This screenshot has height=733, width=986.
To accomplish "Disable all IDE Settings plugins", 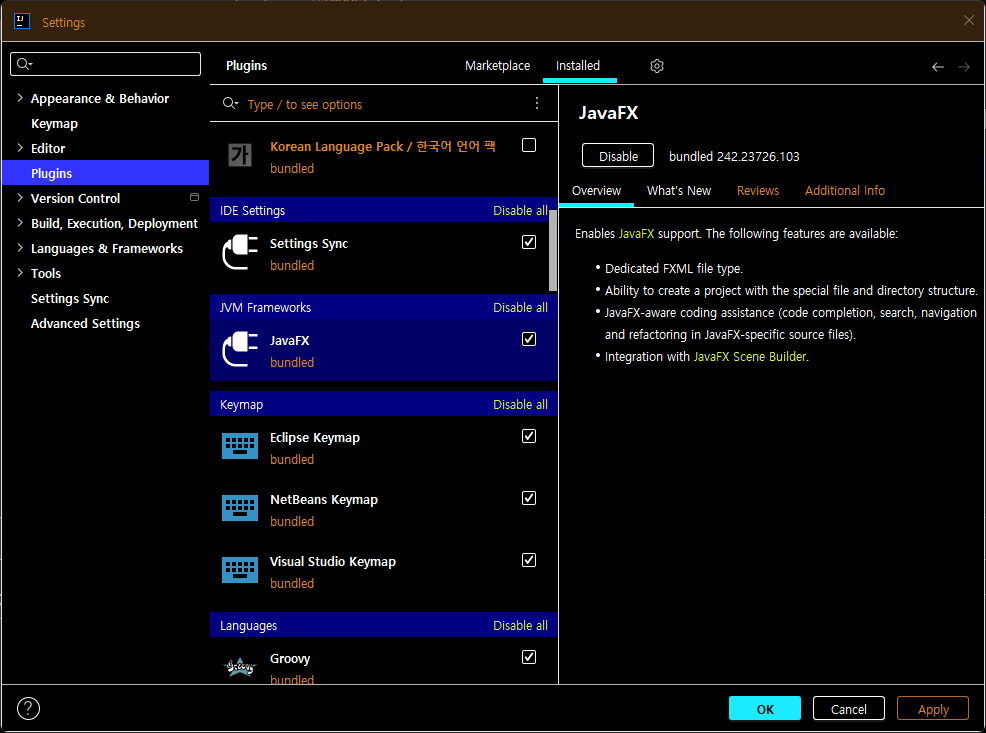I will click(x=520, y=211).
